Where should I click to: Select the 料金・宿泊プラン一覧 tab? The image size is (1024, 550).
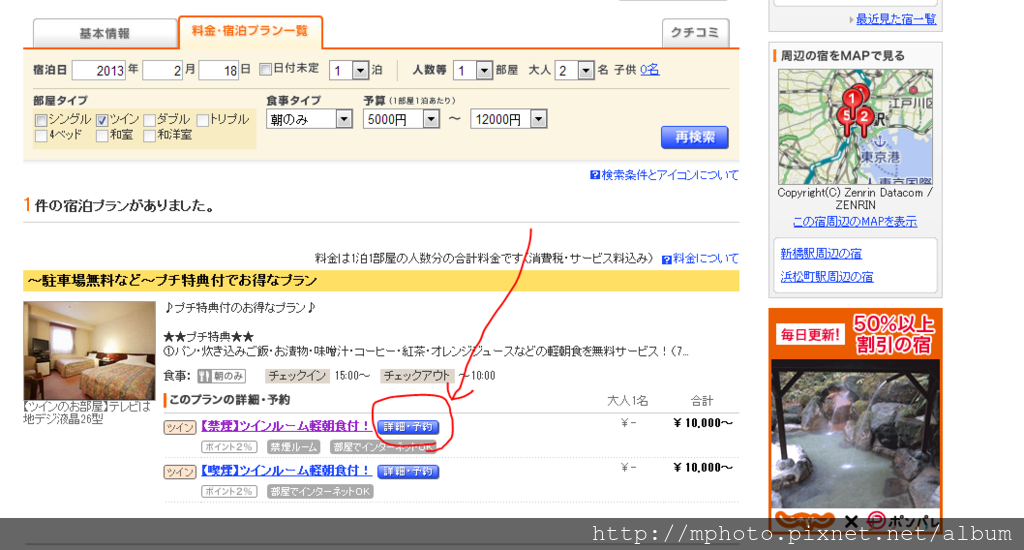(x=249, y=31)
